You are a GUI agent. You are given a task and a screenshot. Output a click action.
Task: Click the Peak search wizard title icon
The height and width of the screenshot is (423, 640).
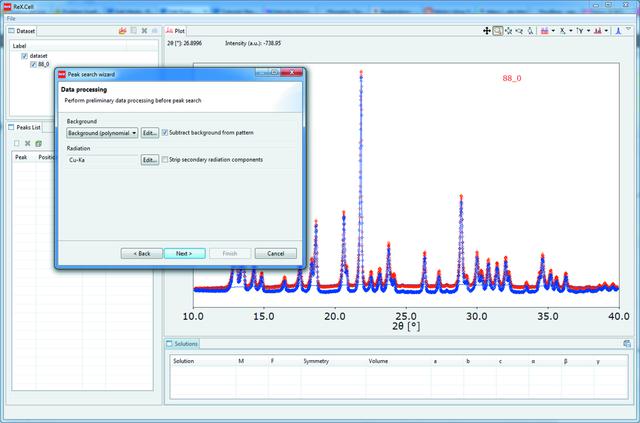(62, 74)
